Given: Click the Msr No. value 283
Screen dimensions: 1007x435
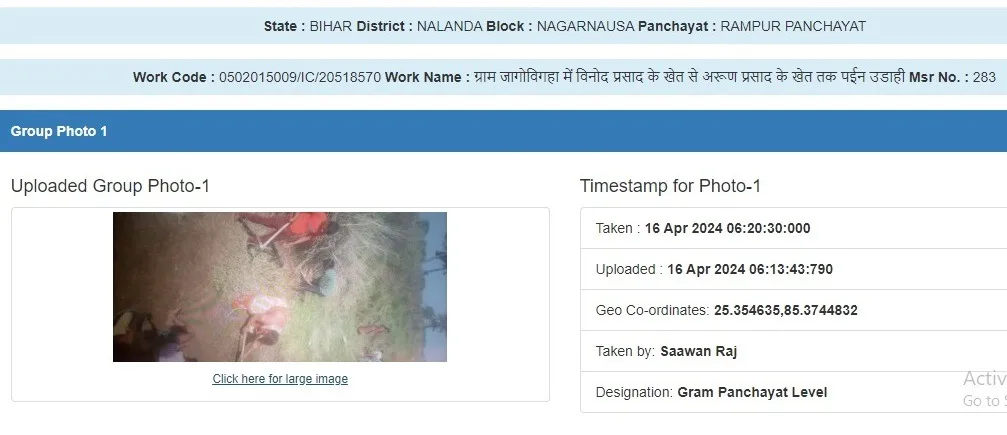Looking at the screenshot, I should tap(984, 77).
